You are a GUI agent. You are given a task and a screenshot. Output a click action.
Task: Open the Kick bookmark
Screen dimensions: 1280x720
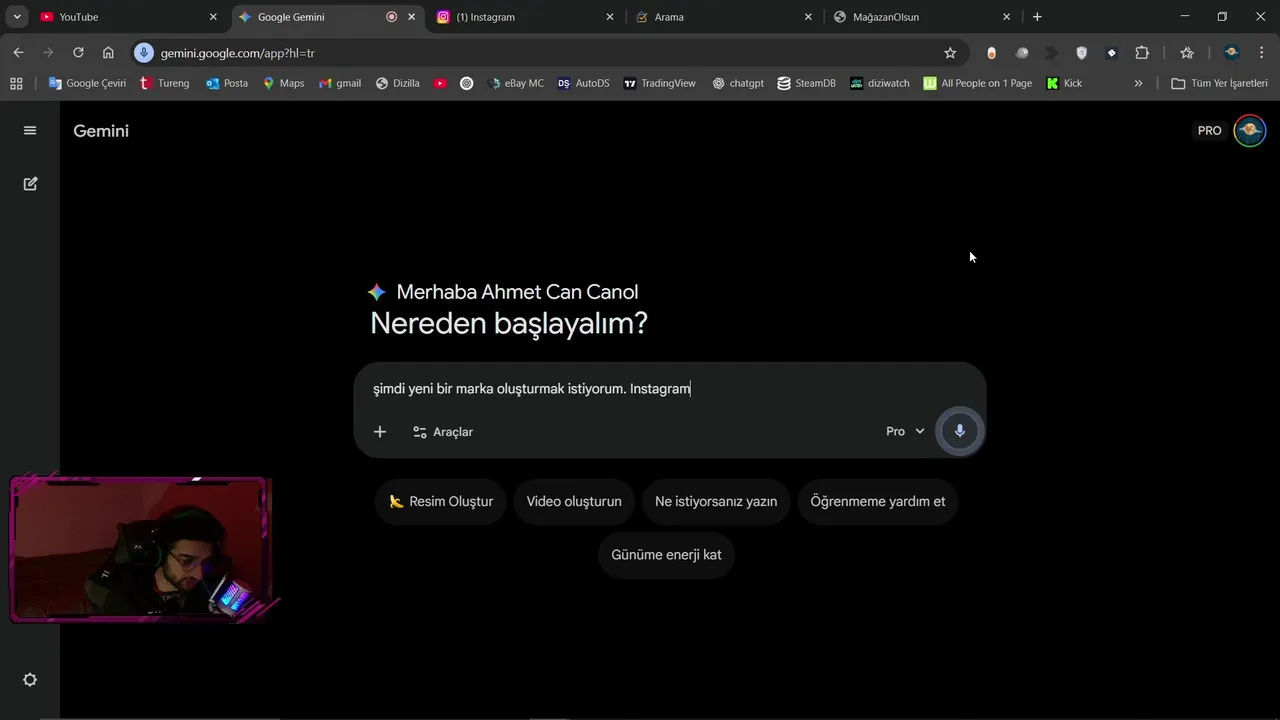click(x=1064, y=83)
